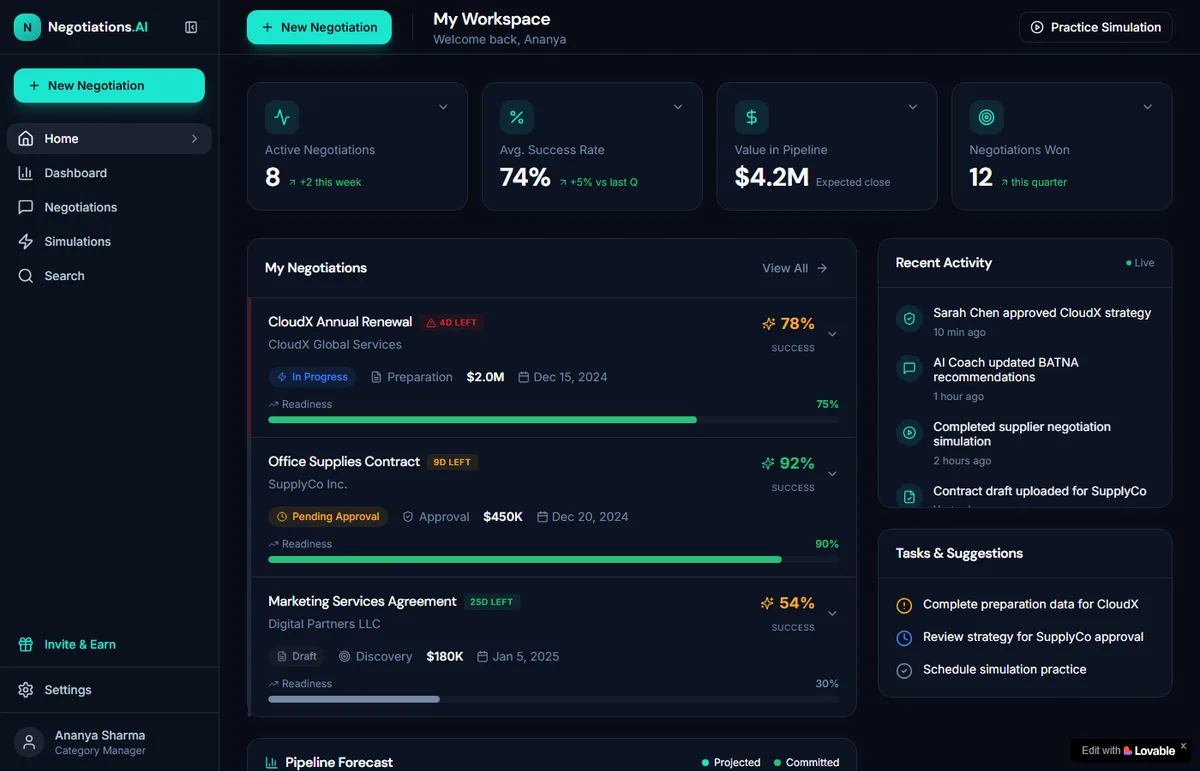This screenshot has width=1200, height=771.
Task: Click the user avatar for Ananya Sharma
Action: click(x=29, y=742)
